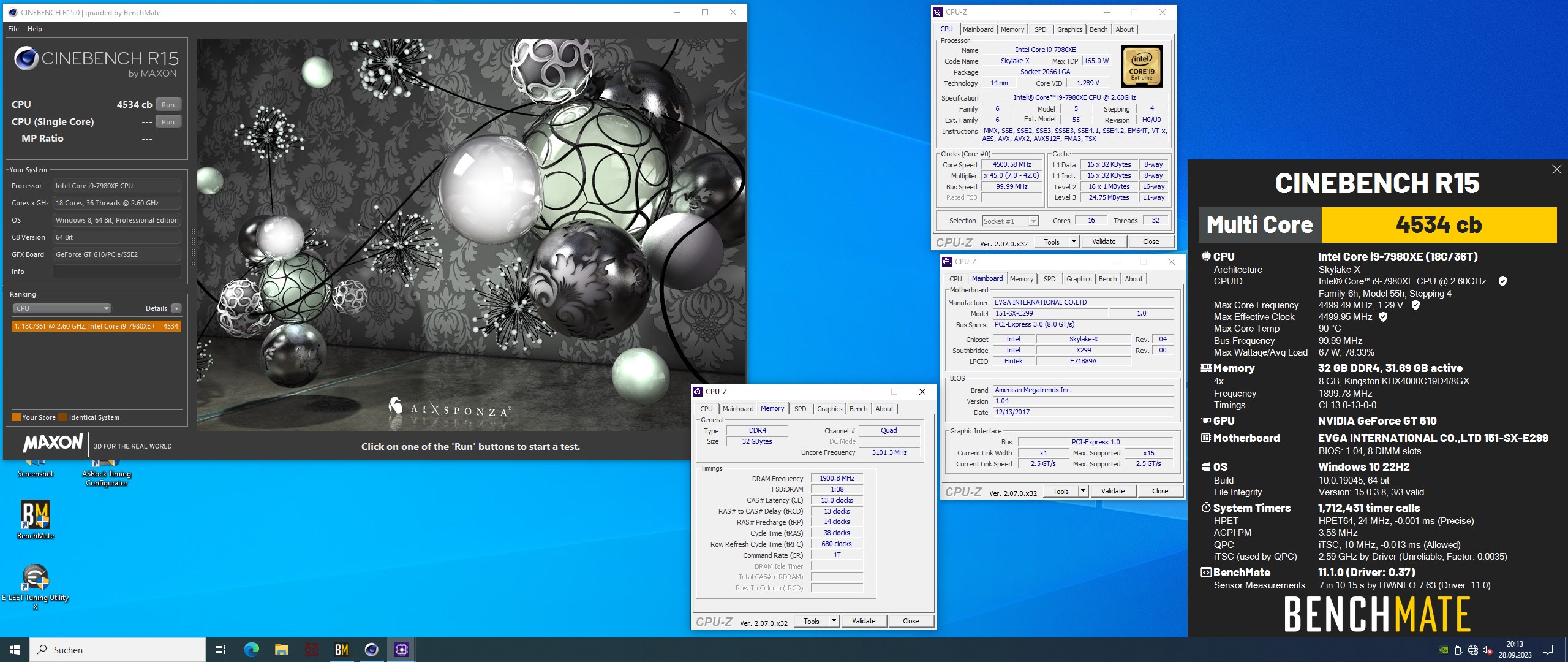Open Bench tab in top CPU-Z window

tap(1099, 29)
